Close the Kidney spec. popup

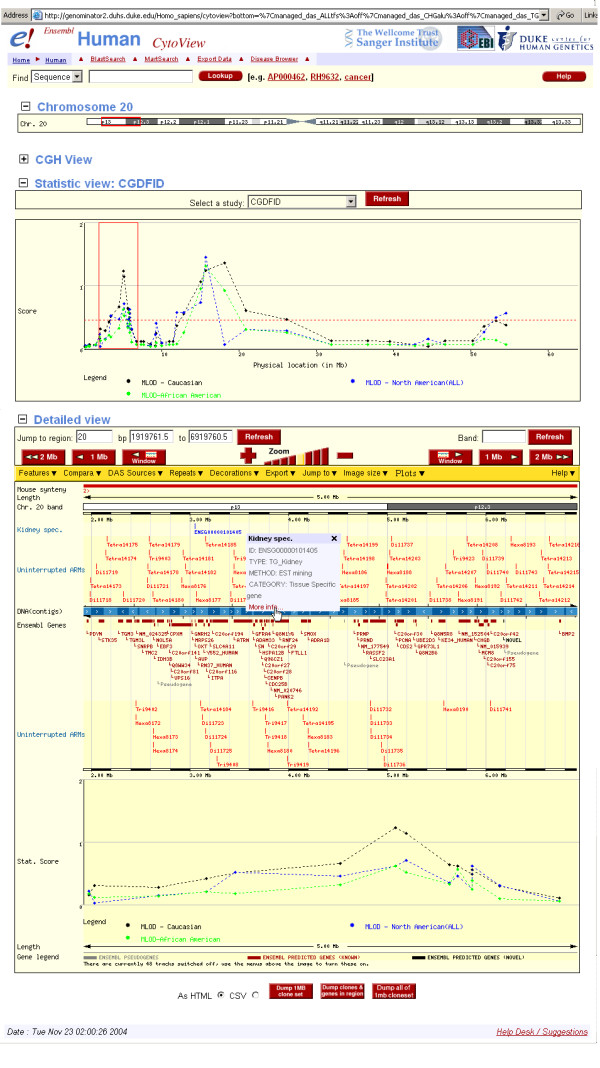tap(334, 538)
